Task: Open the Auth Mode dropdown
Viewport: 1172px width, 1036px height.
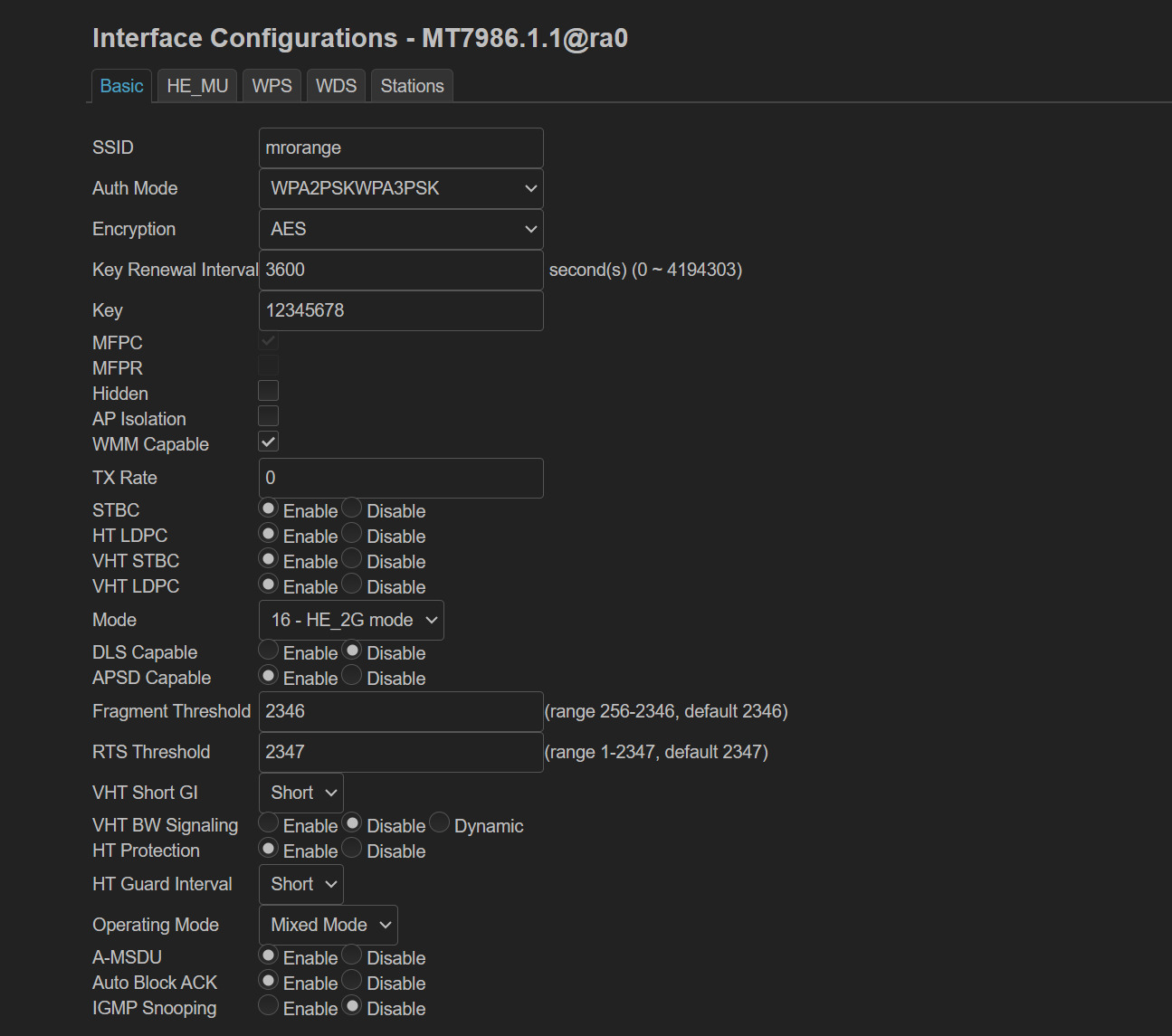Action: point(401,188)
